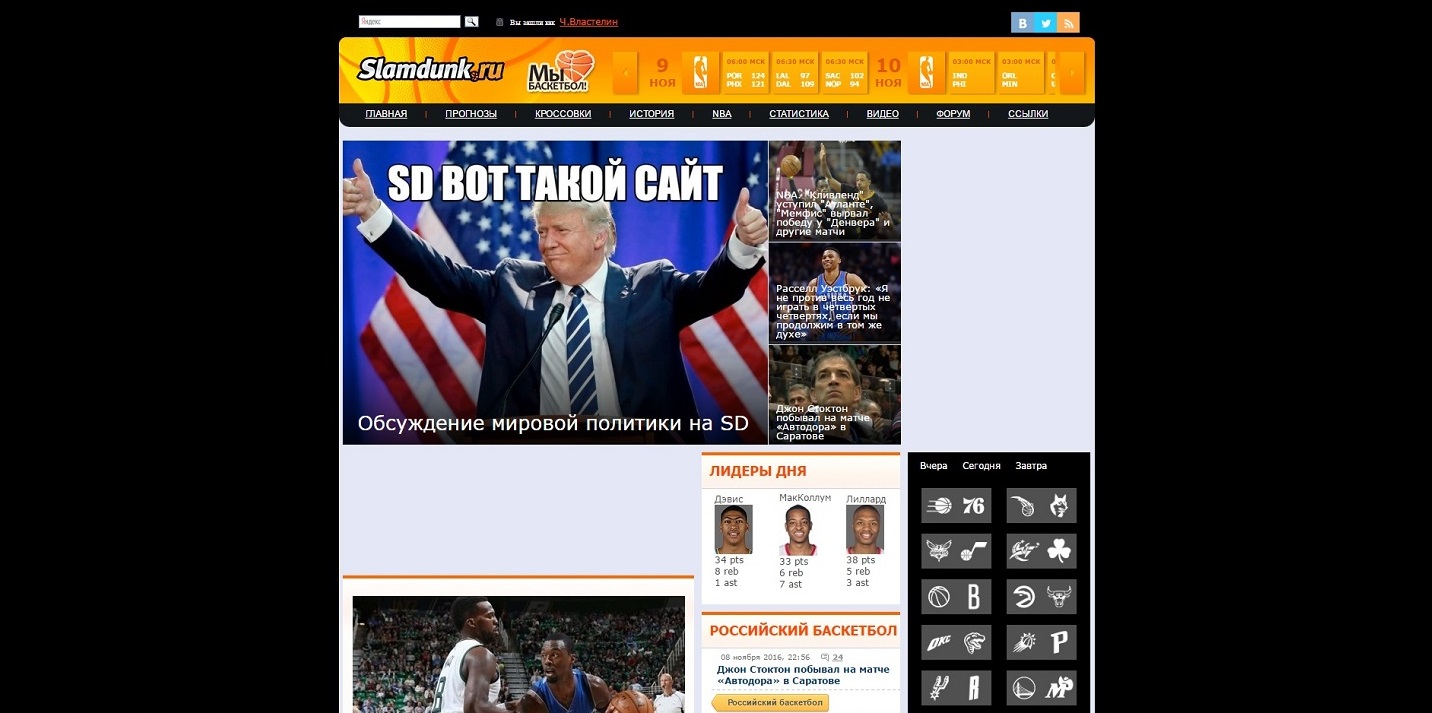Click the lock icon near login text
This screenshot has height=713, width=1432.
coord(500,22)
